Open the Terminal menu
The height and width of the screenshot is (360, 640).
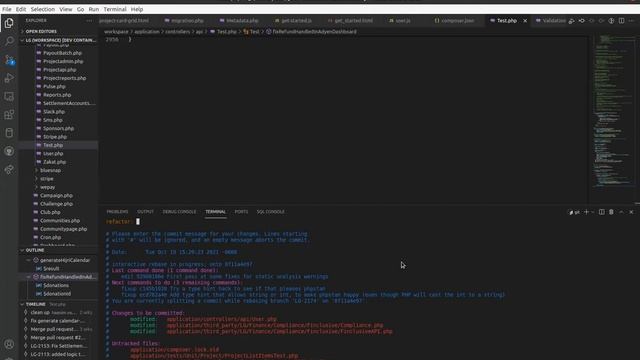115,9
